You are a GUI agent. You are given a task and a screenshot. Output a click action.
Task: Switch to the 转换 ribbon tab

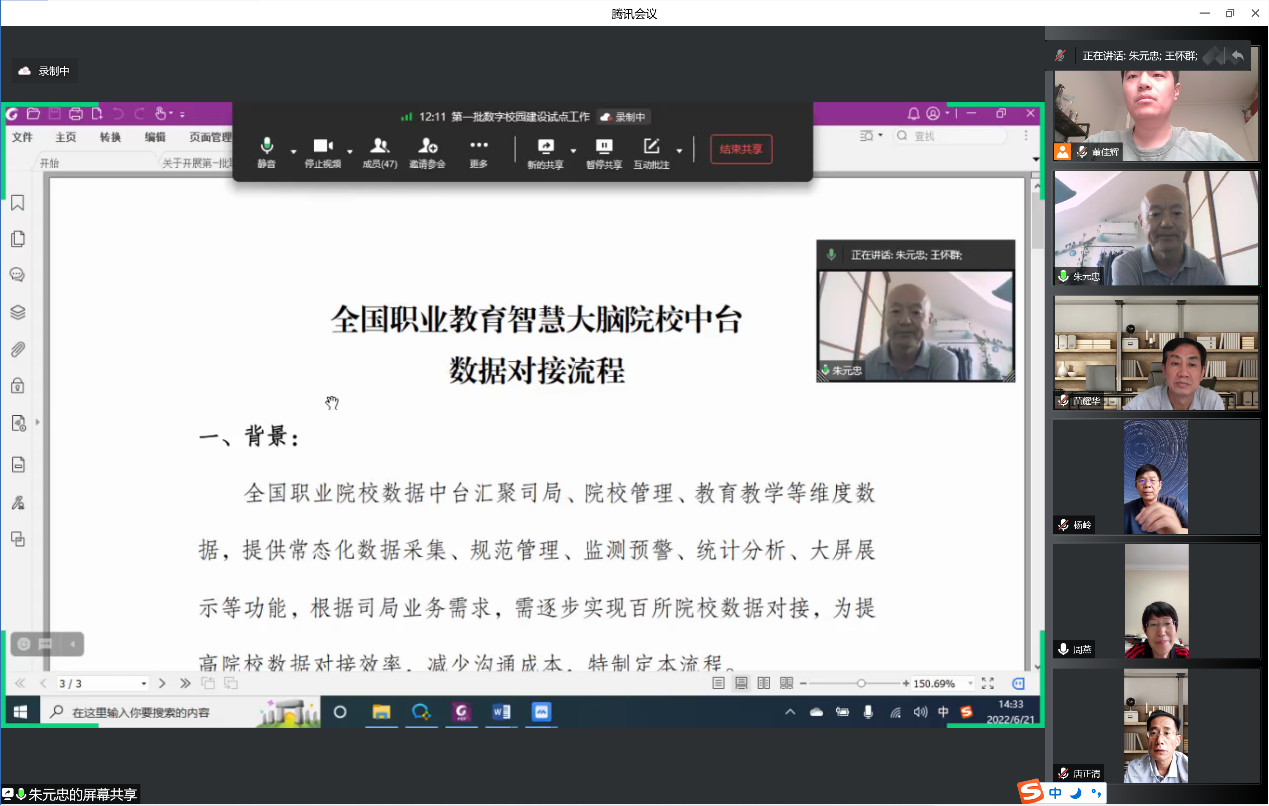click(x=110, y=138)
